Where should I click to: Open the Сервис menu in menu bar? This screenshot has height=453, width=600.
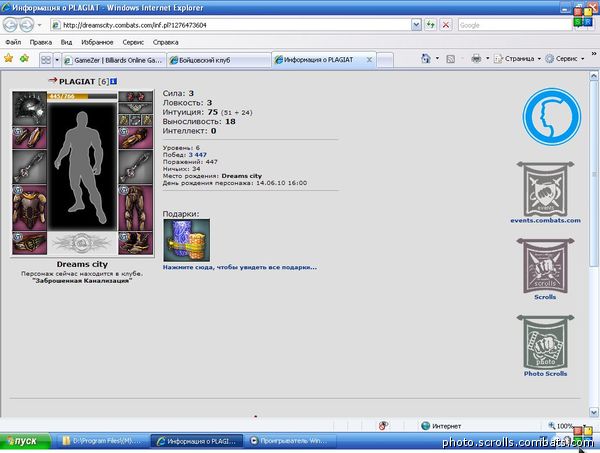(133, 42)
